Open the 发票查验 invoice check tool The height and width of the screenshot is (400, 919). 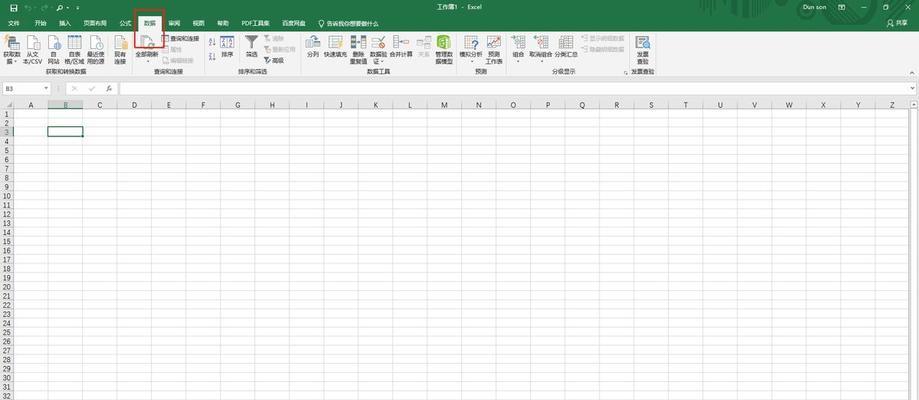[642, 48]
